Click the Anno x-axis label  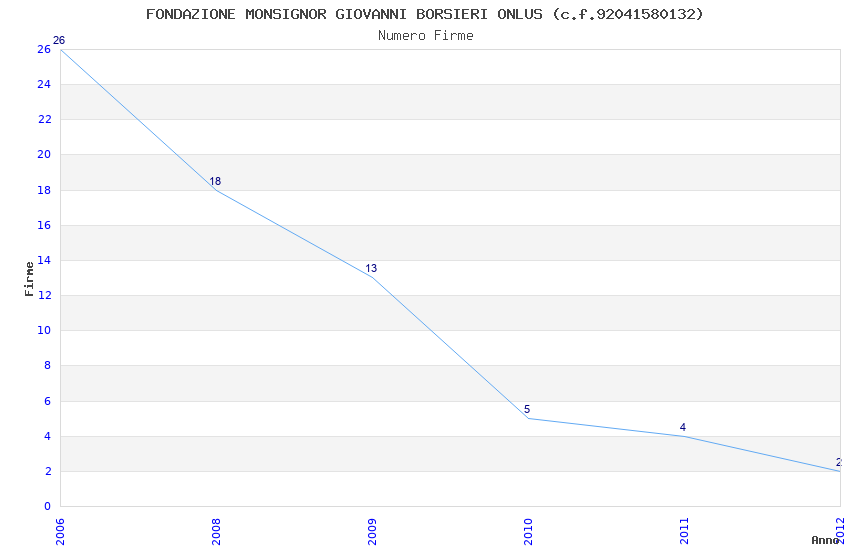point(825,540)
